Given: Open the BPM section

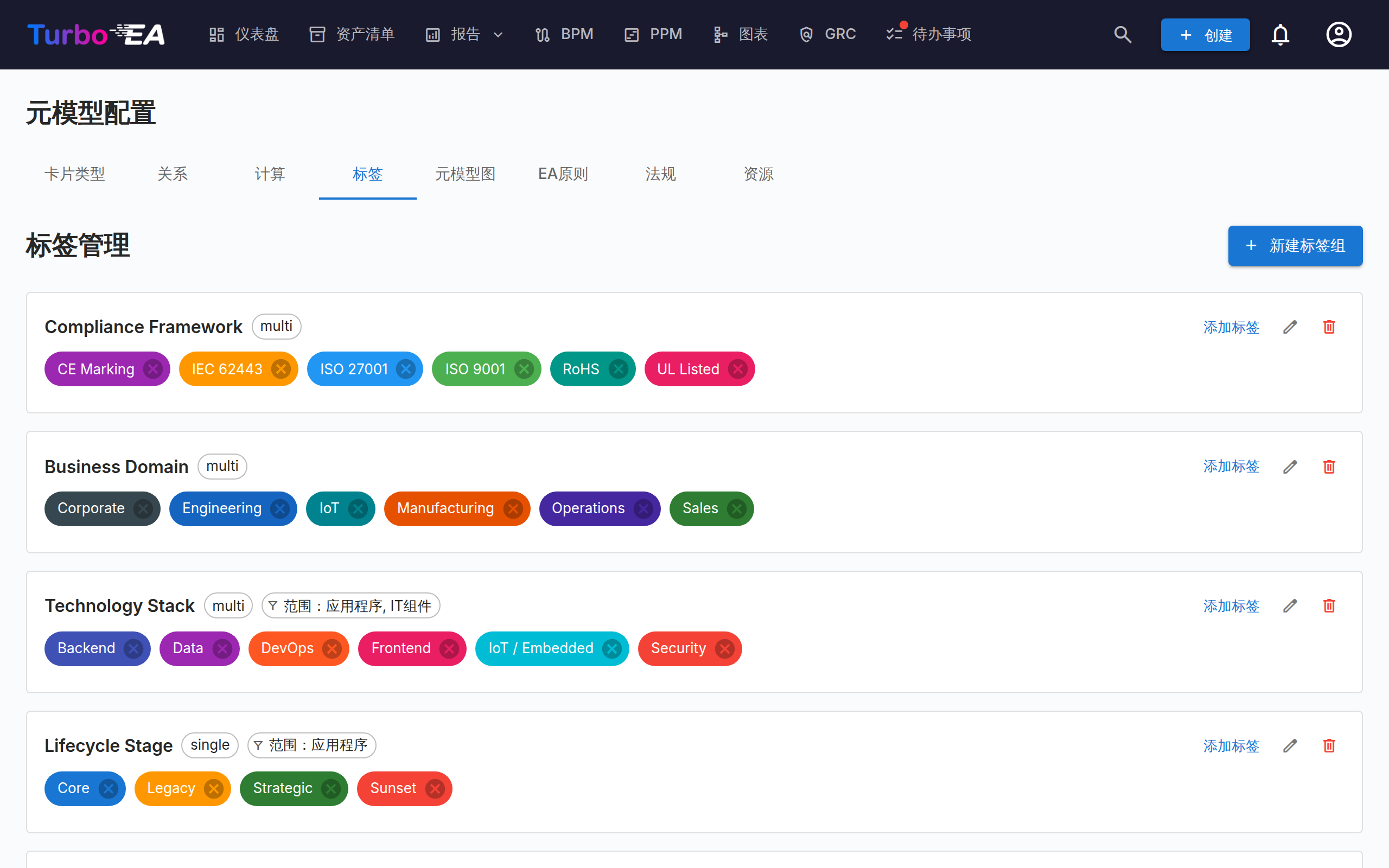Looking at the screenshot, I should tap(564, 34).
